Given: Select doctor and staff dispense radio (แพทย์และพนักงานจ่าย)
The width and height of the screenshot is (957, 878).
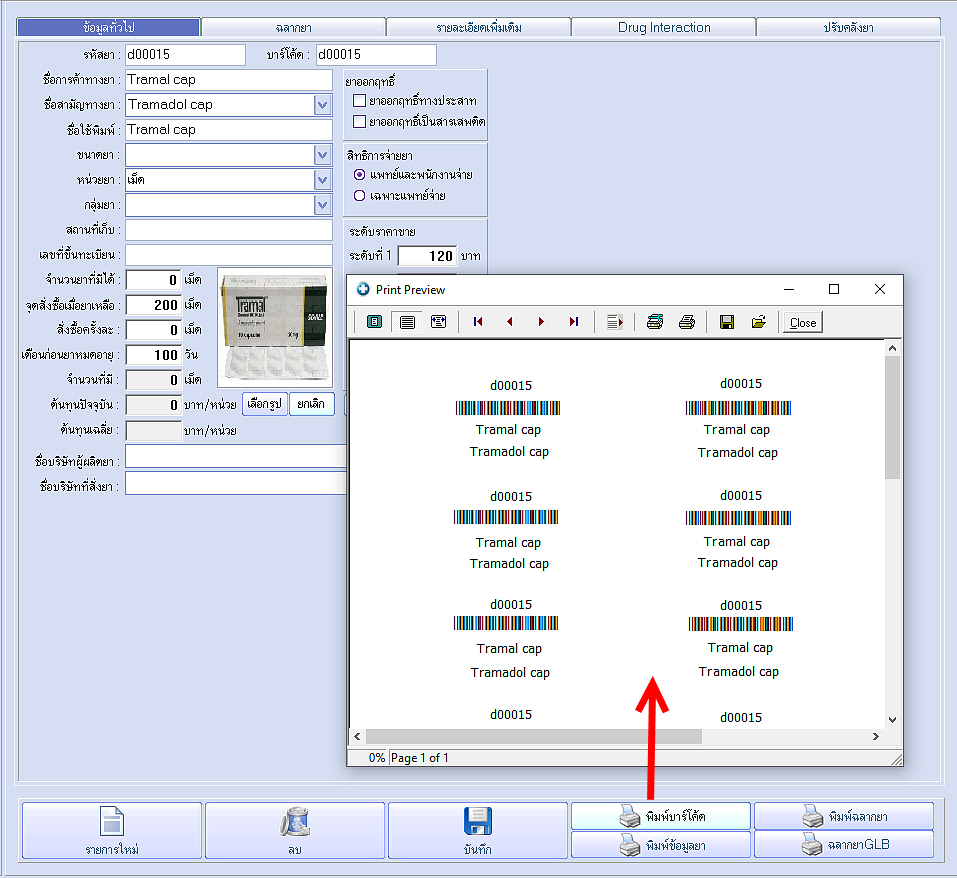Looking at the screenshot, I should [x=359, y=175].
